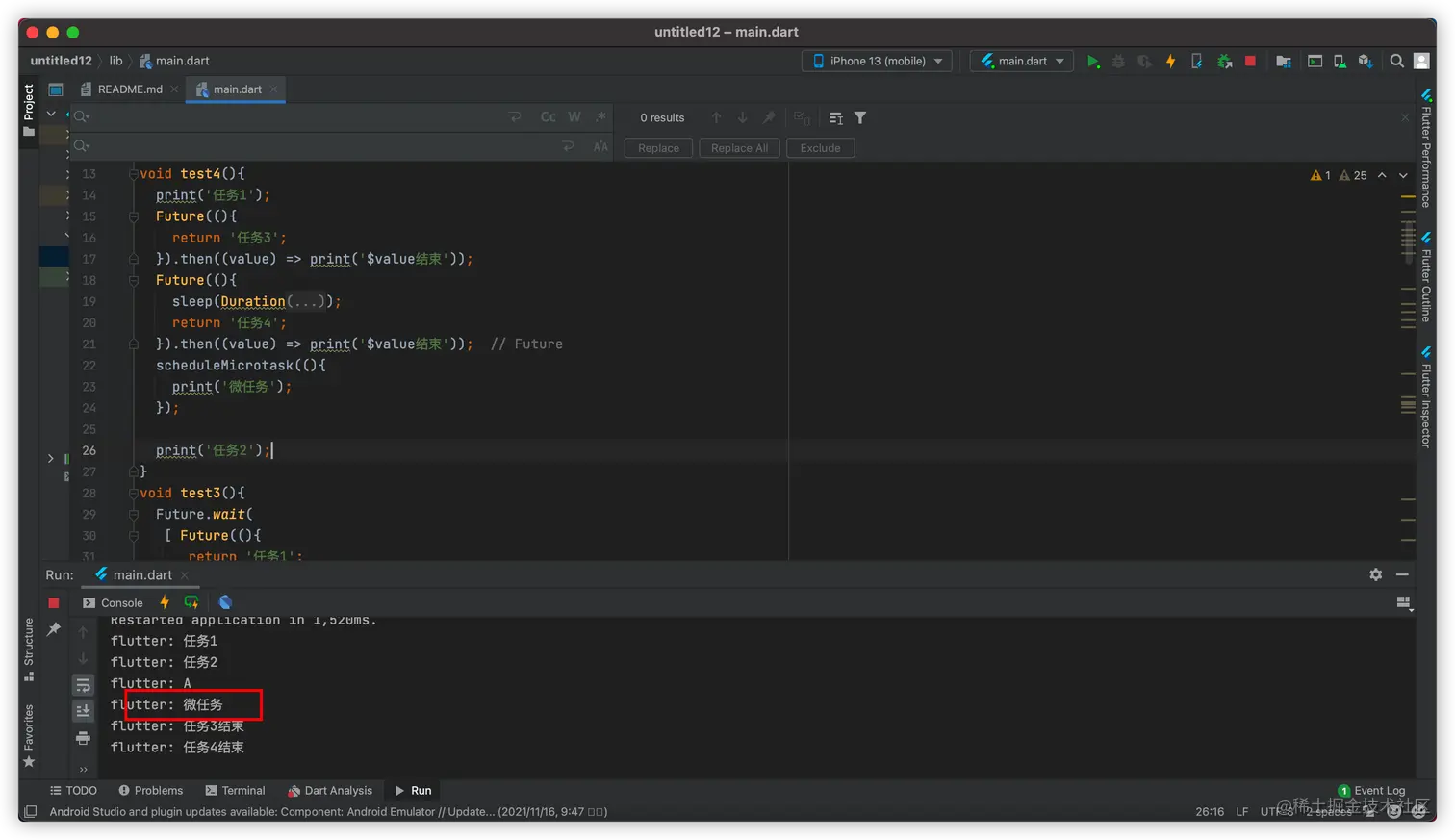Open the SDK Manager toolbar icon
This screenshot has height=840, width=1455.
1365,61
